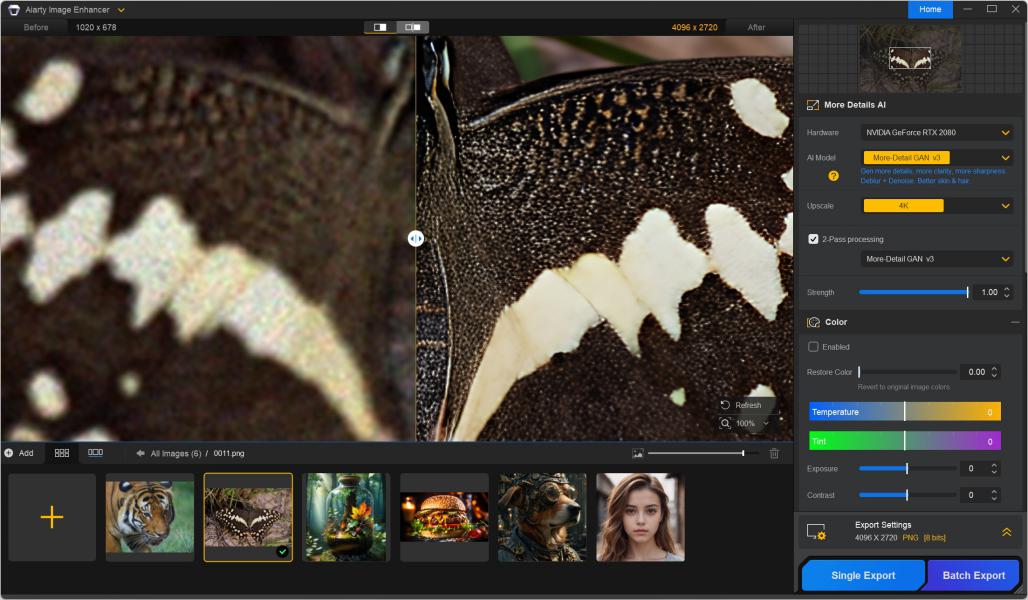Open the Upscale 4K dropdown
Screen dimensions: 1028x600
(937, 206)
